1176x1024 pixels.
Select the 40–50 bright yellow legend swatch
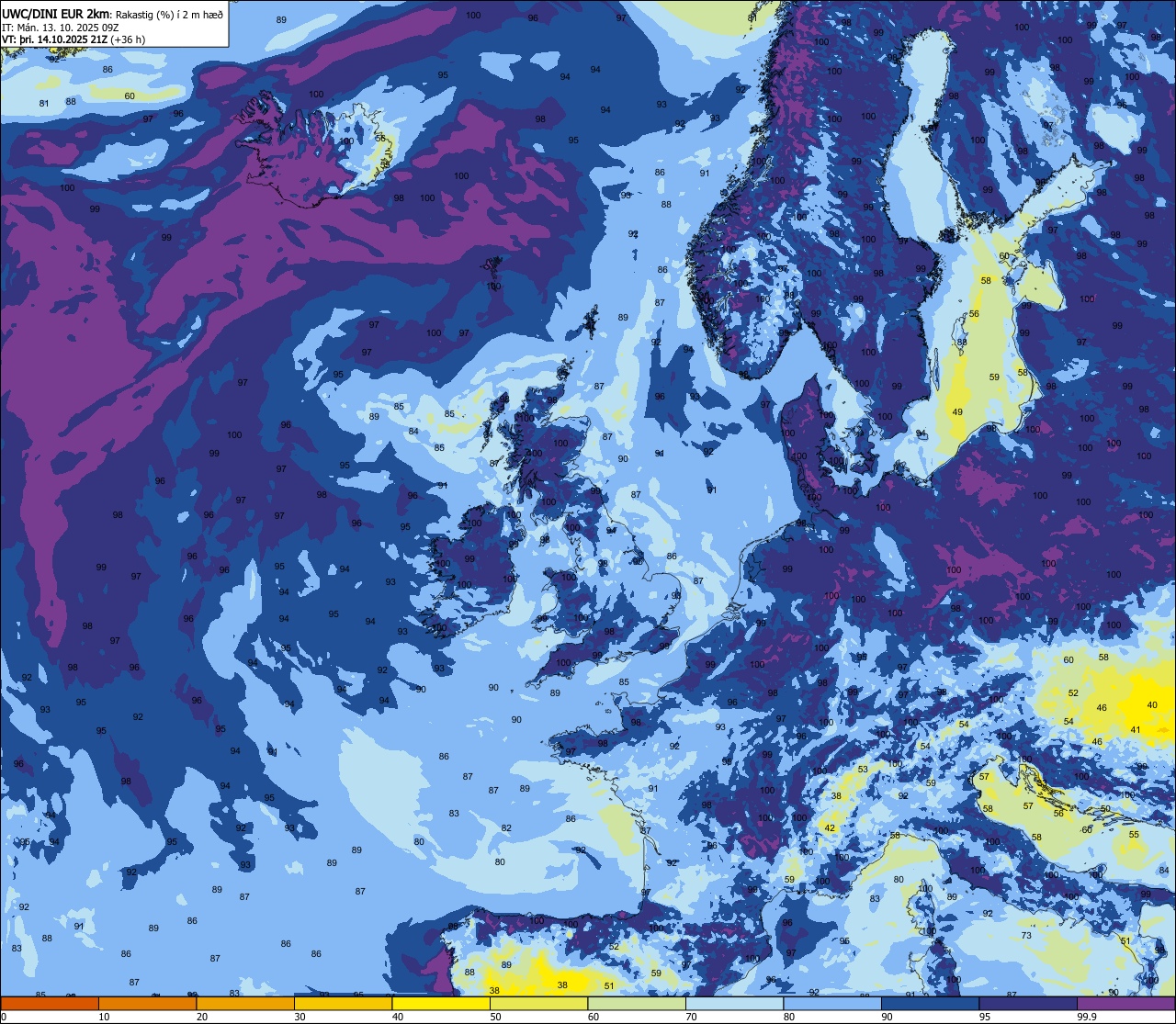[441, 1003]
